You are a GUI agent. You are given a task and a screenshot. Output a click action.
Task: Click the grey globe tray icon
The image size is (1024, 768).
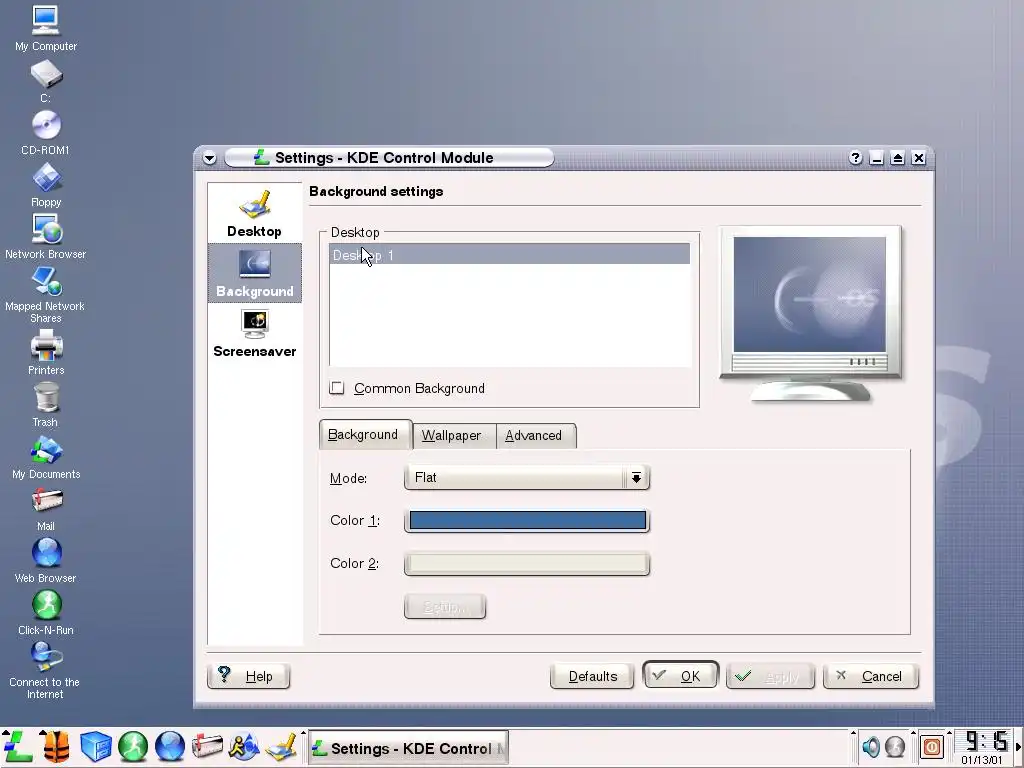pos(895,746)
